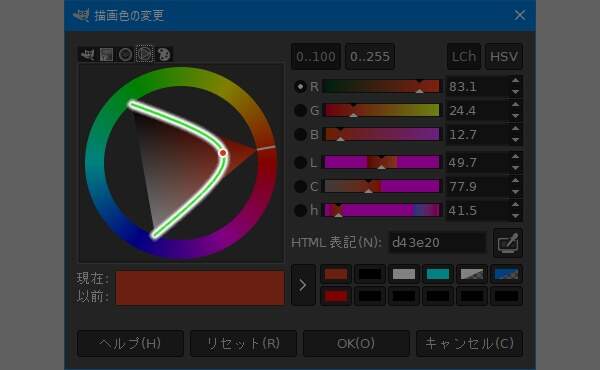Increase the R value 83.1 with up arrow
Image resolution: width=600 pixels, height=370 pixels.
(515, 81)
